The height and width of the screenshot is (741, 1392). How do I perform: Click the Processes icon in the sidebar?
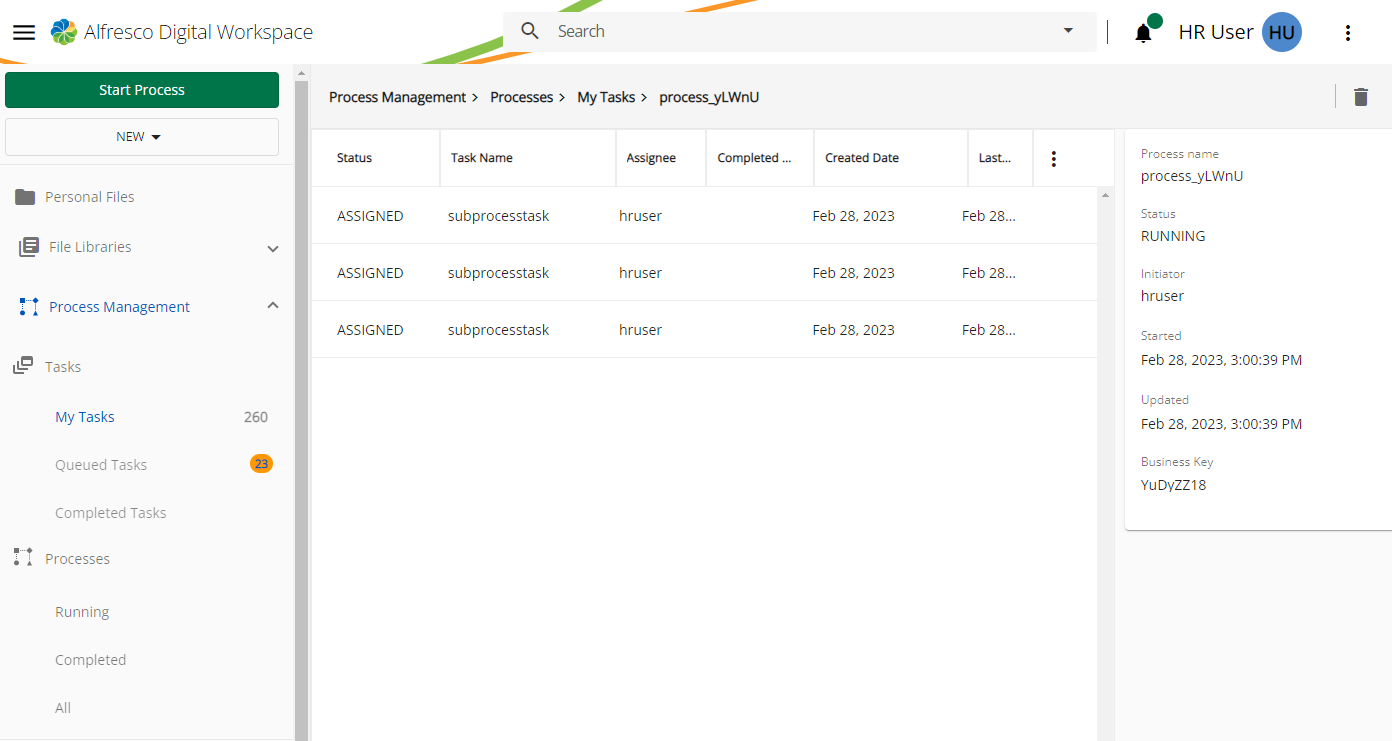coord(22,558)
